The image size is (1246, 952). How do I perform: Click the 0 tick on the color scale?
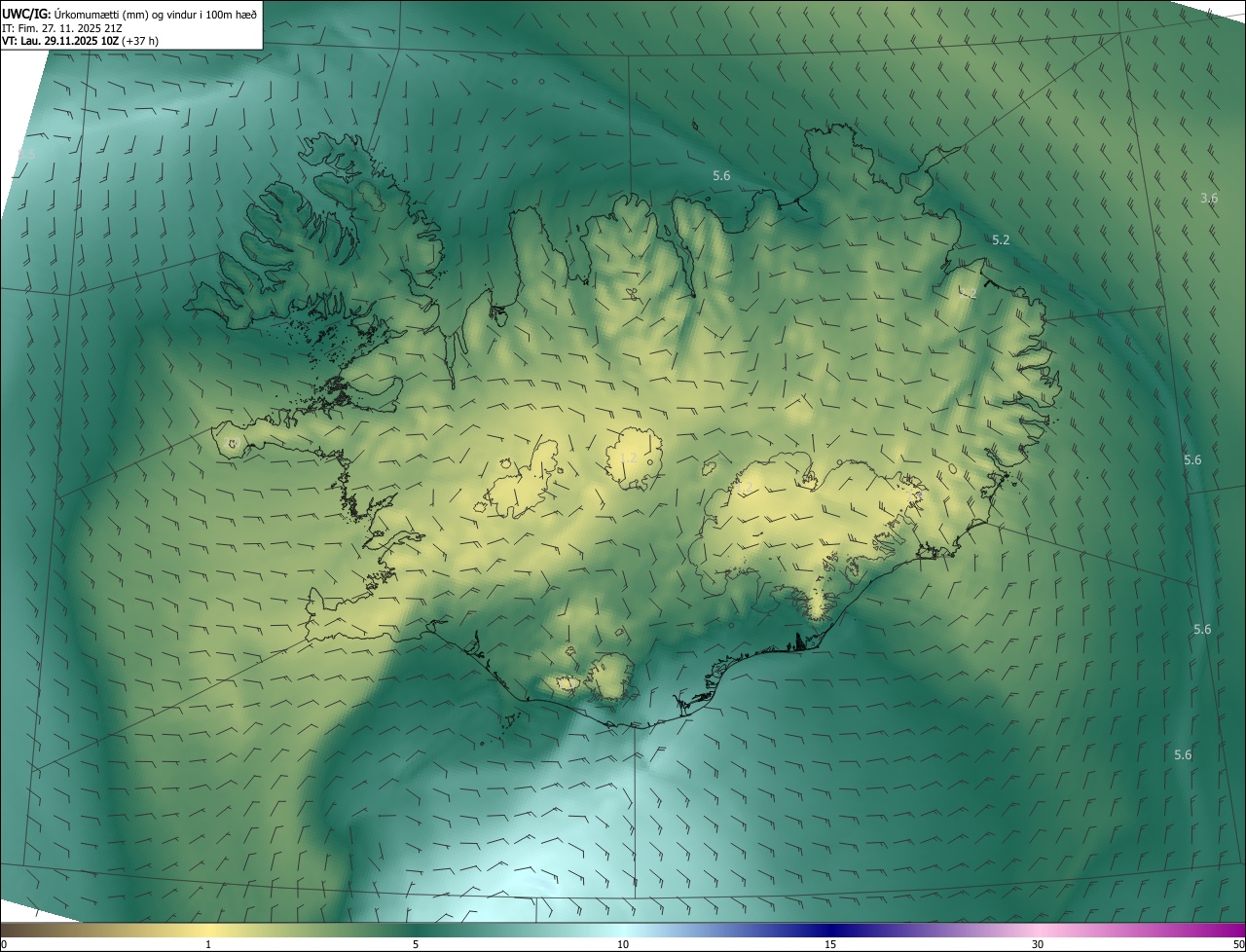click(4, 944)
